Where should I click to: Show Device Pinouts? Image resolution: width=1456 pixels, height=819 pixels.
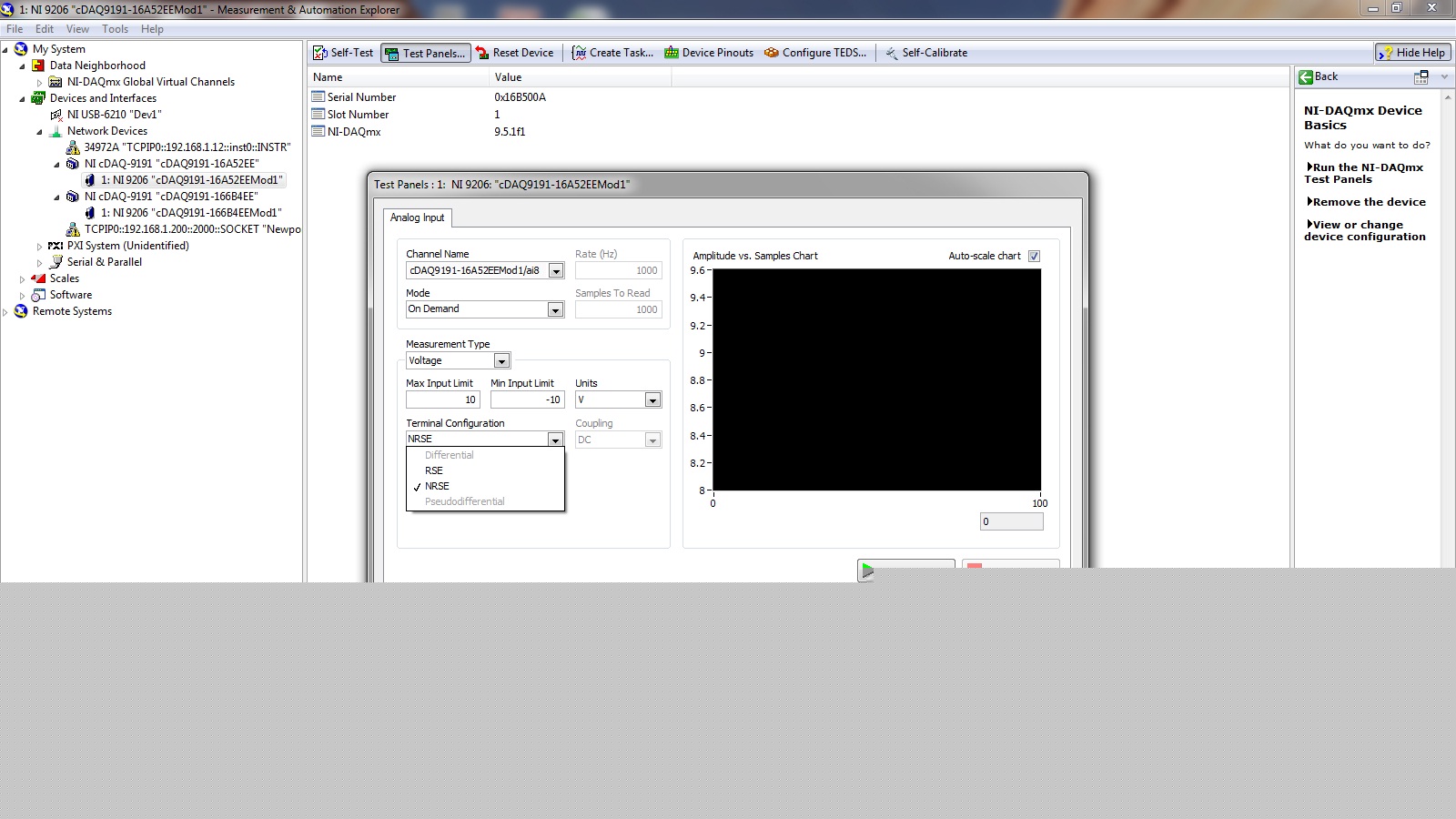tap(710, 53)
